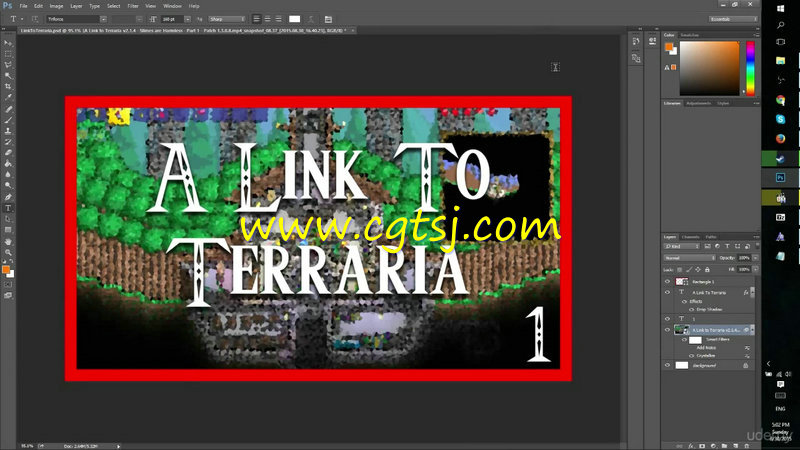This screenshot has width=800, height=450.
Task: Select the Brush tool
Action: (8, 120)
